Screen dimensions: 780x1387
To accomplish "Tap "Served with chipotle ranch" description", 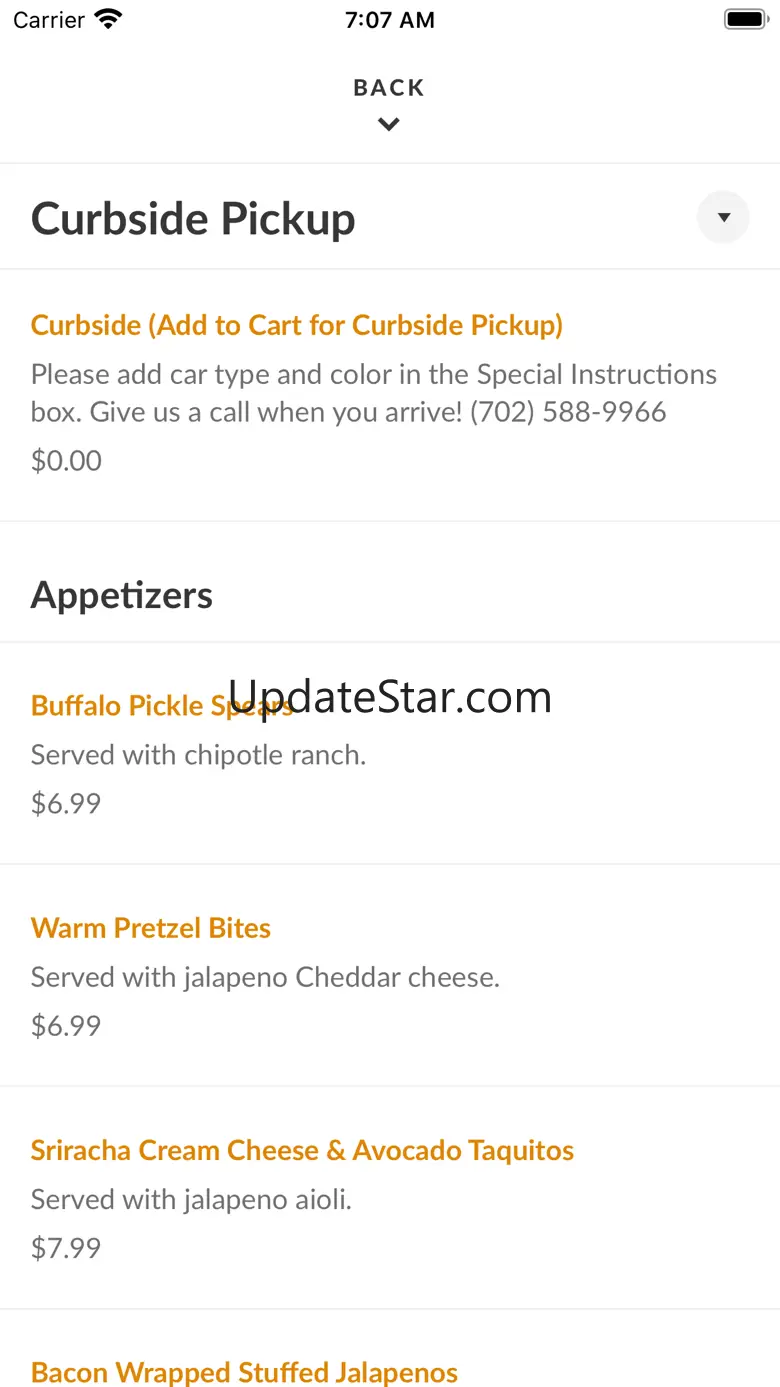I will tap(198, 755).
